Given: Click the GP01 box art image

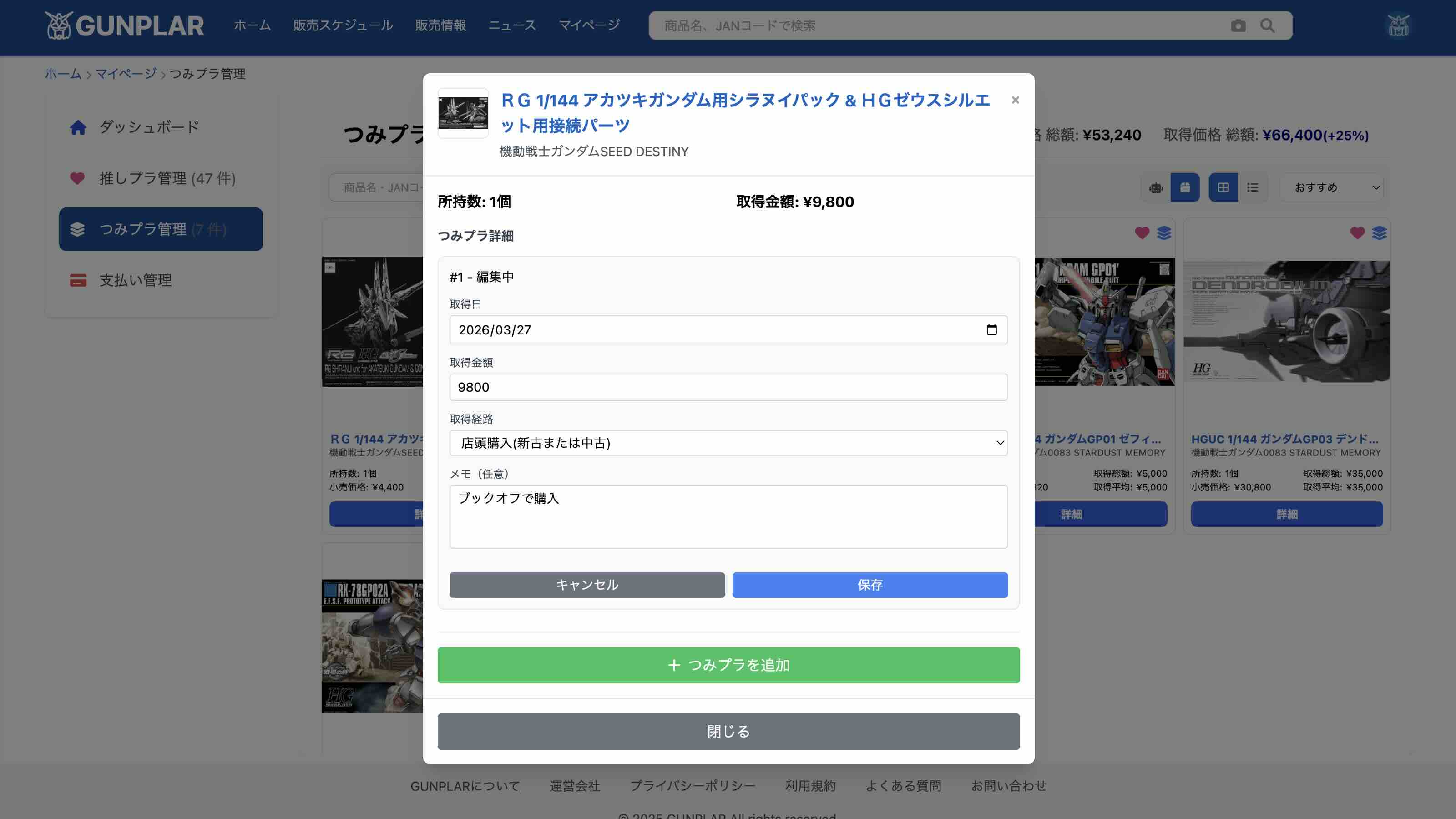Looking at the screenshot, I should (1104, 321).
